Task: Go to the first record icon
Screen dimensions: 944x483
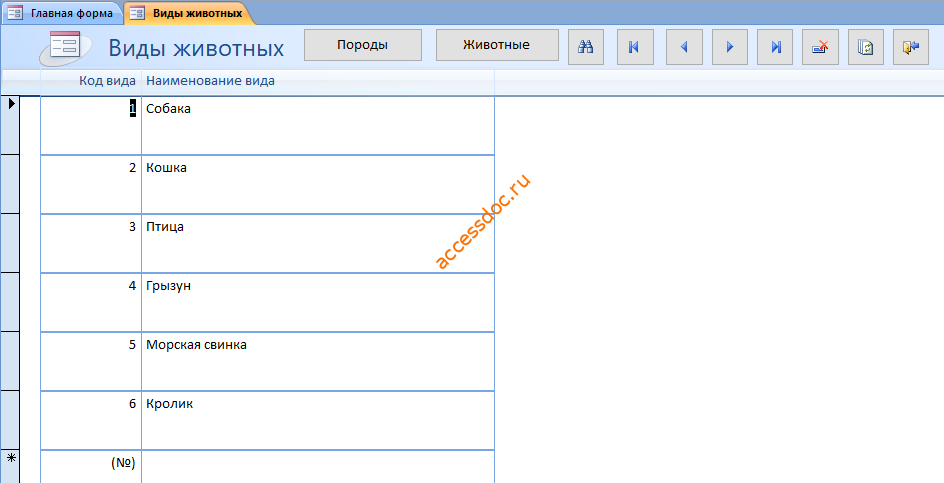Action: (635, 46)
